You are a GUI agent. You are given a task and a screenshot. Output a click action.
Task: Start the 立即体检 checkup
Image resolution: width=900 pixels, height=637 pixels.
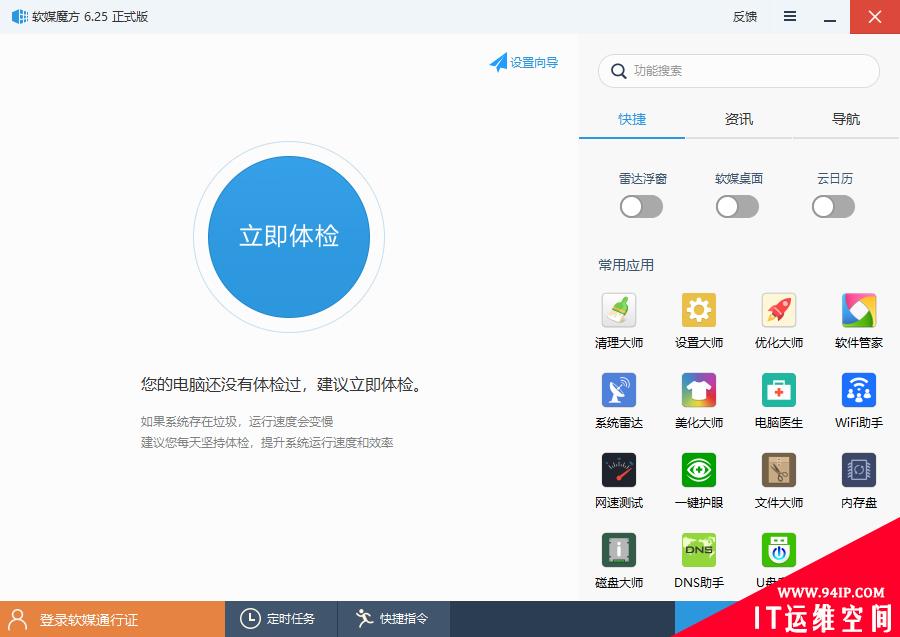point(289,236)
